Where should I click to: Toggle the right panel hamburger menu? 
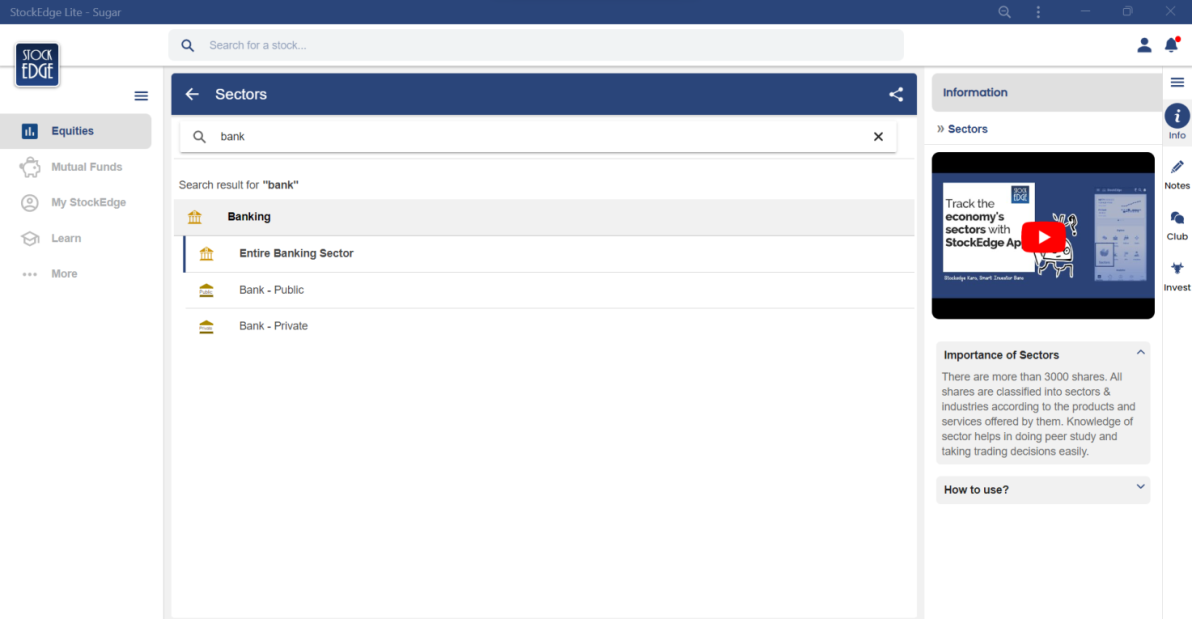1177,82
